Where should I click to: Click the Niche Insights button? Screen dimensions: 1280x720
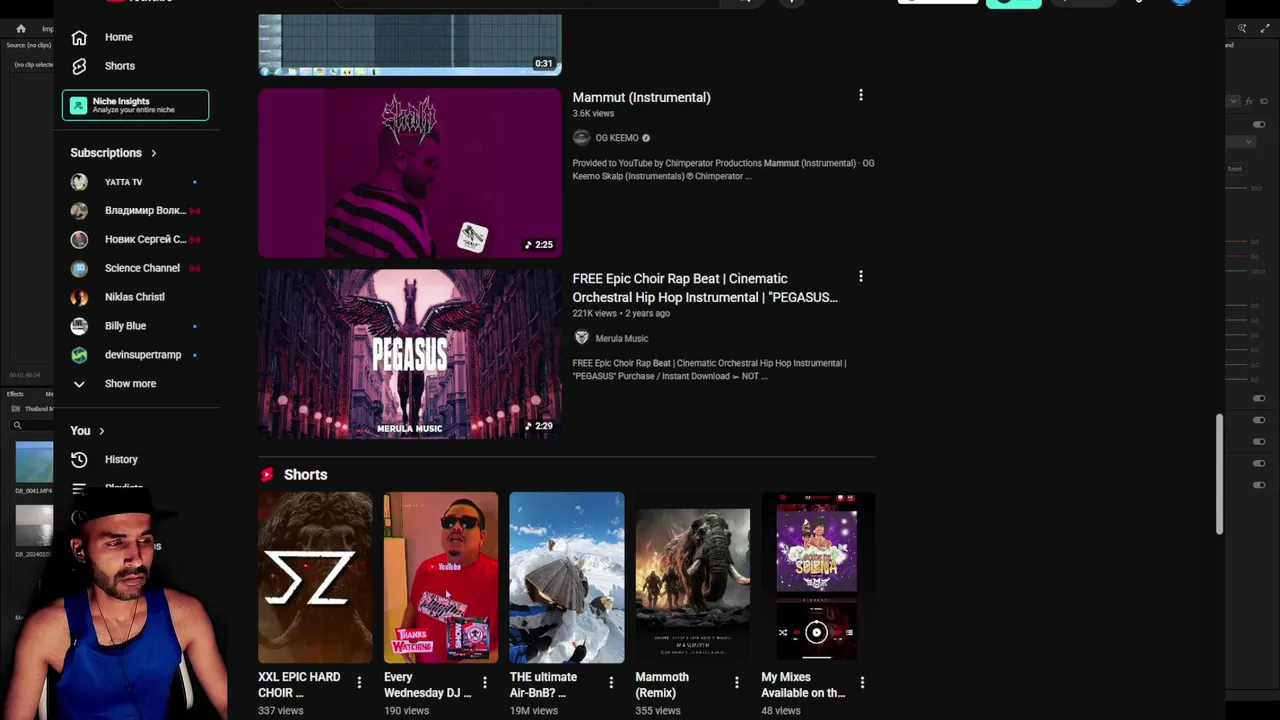136,105
